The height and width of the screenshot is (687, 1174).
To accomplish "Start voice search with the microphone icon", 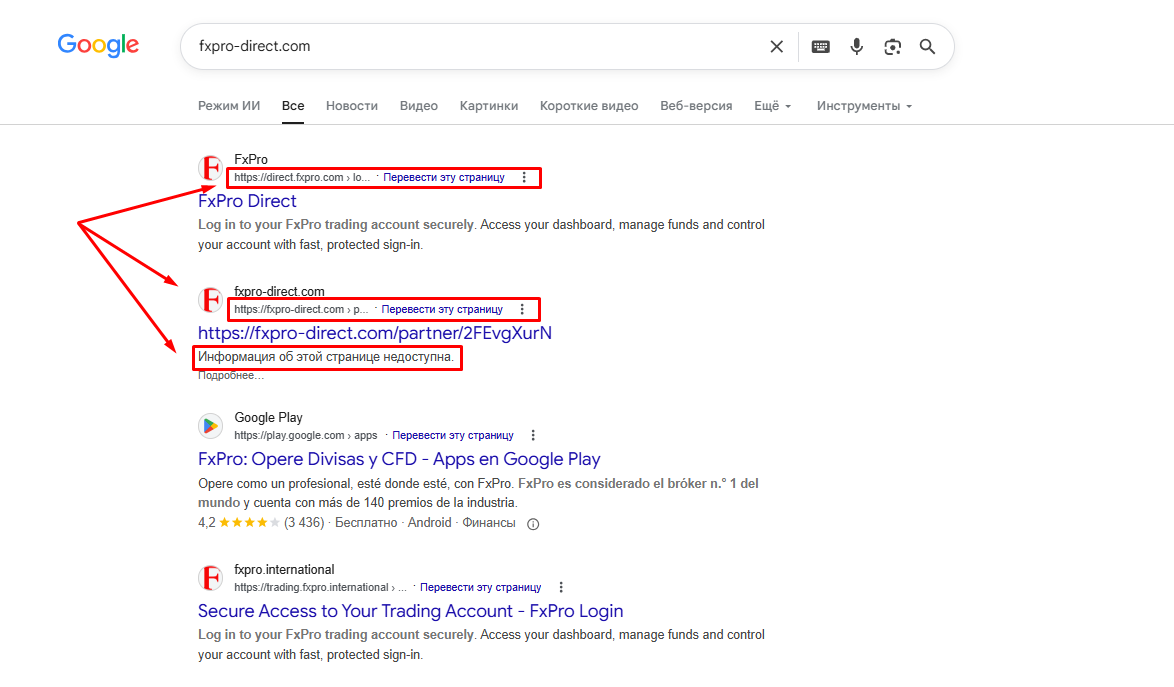I will 857,46.
